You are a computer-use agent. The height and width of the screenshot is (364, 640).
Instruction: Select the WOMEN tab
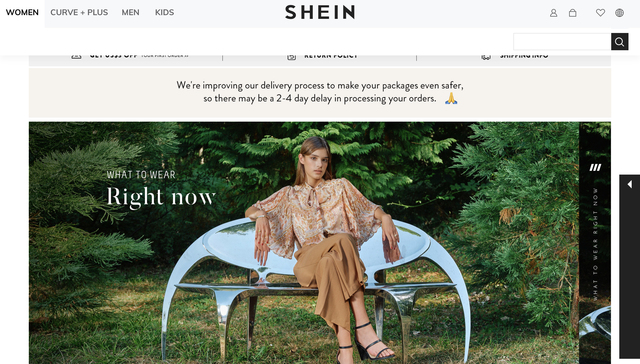22,13
